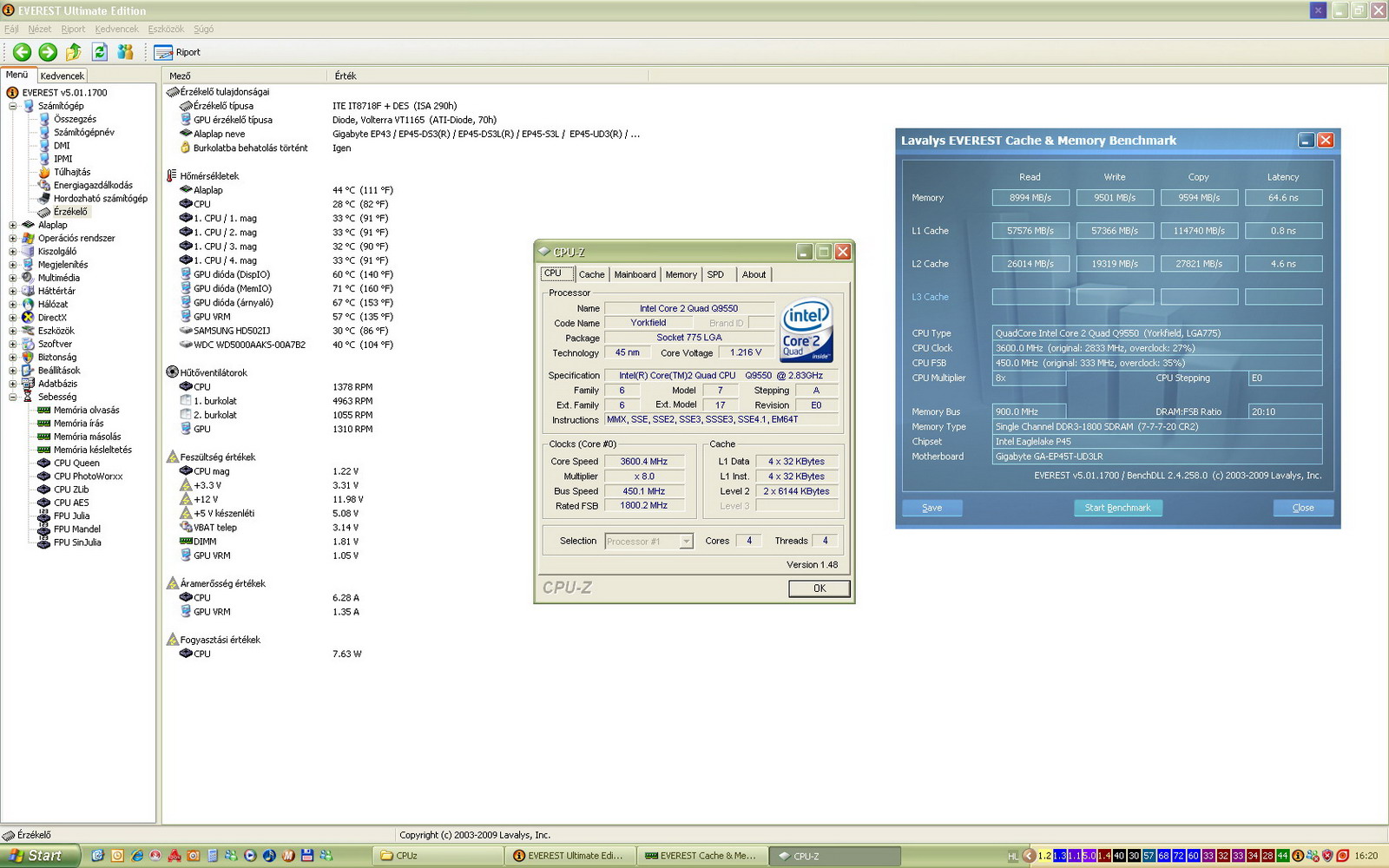
Task: Select Hordozható számítógép laptop icon
Action: pyautogui.click(x=43, y=198)
